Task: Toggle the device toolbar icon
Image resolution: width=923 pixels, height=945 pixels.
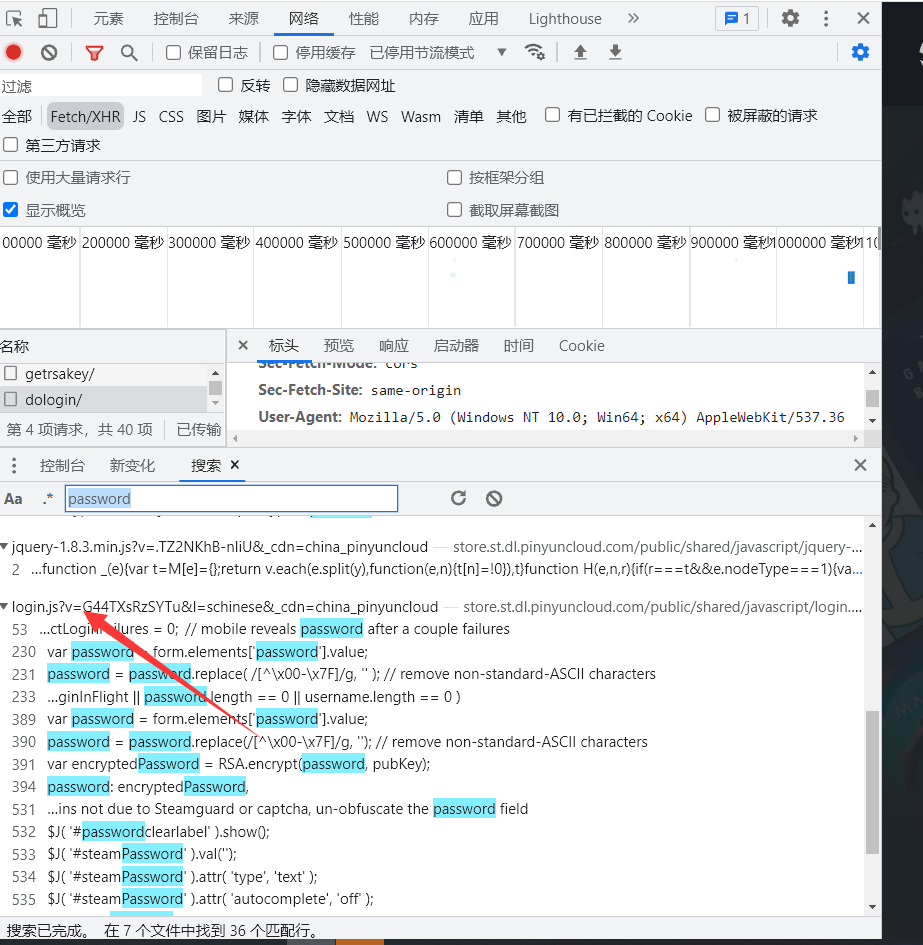Action: 47,18
